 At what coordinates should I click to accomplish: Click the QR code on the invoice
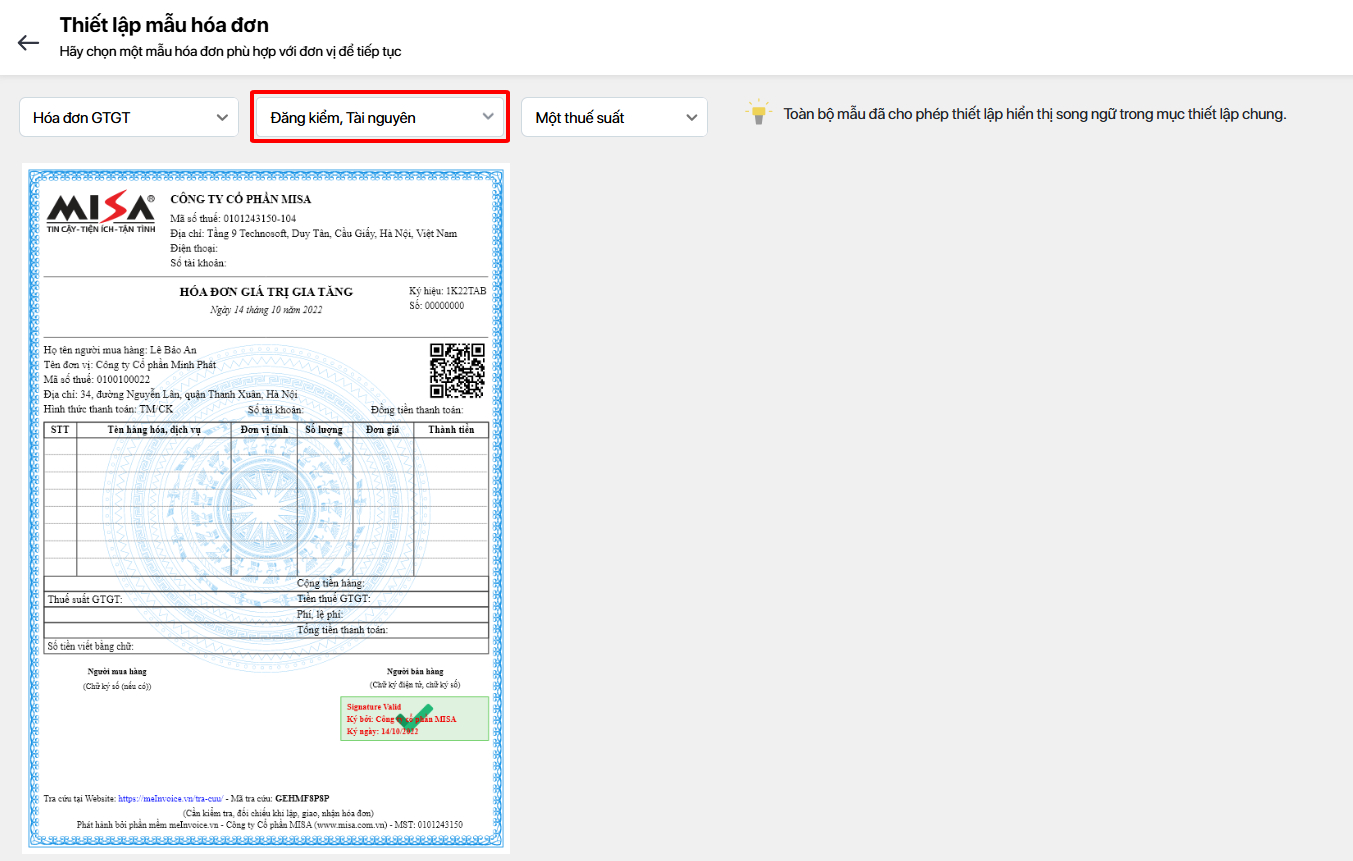[x=457, y=370]
